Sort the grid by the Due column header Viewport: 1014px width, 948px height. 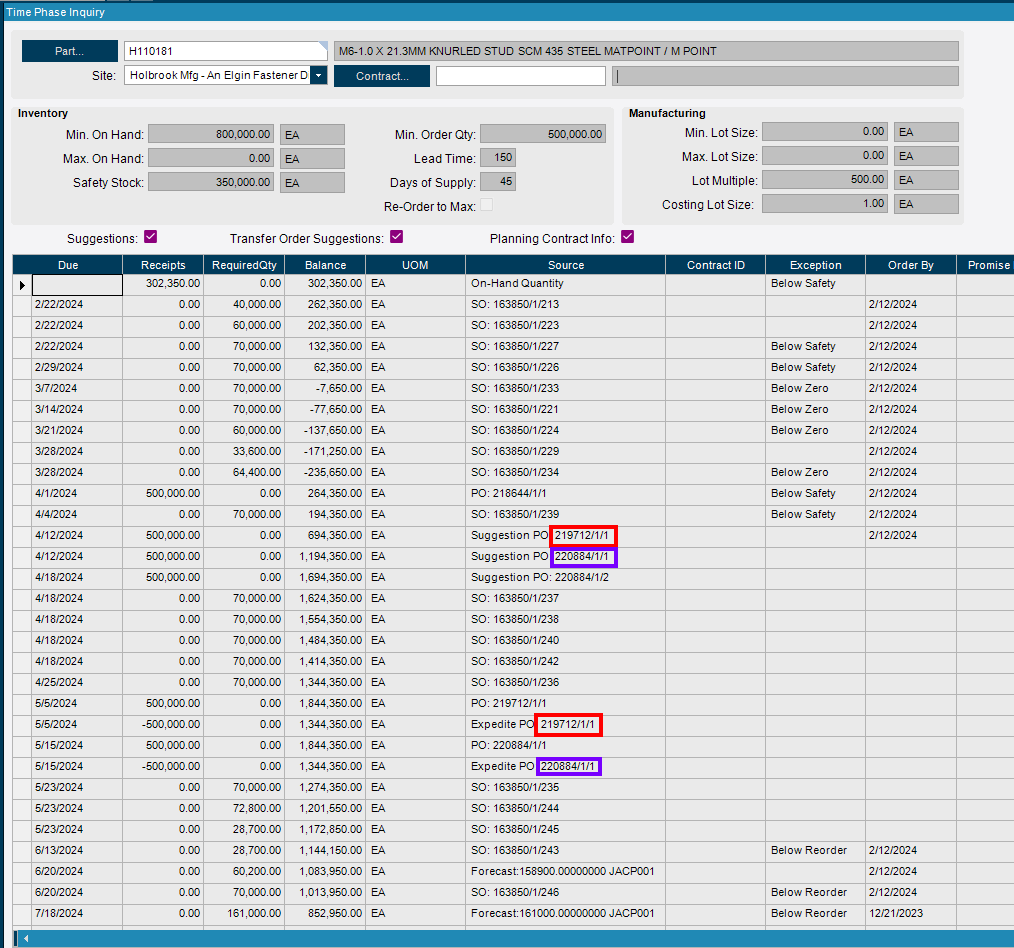[68, 265]
